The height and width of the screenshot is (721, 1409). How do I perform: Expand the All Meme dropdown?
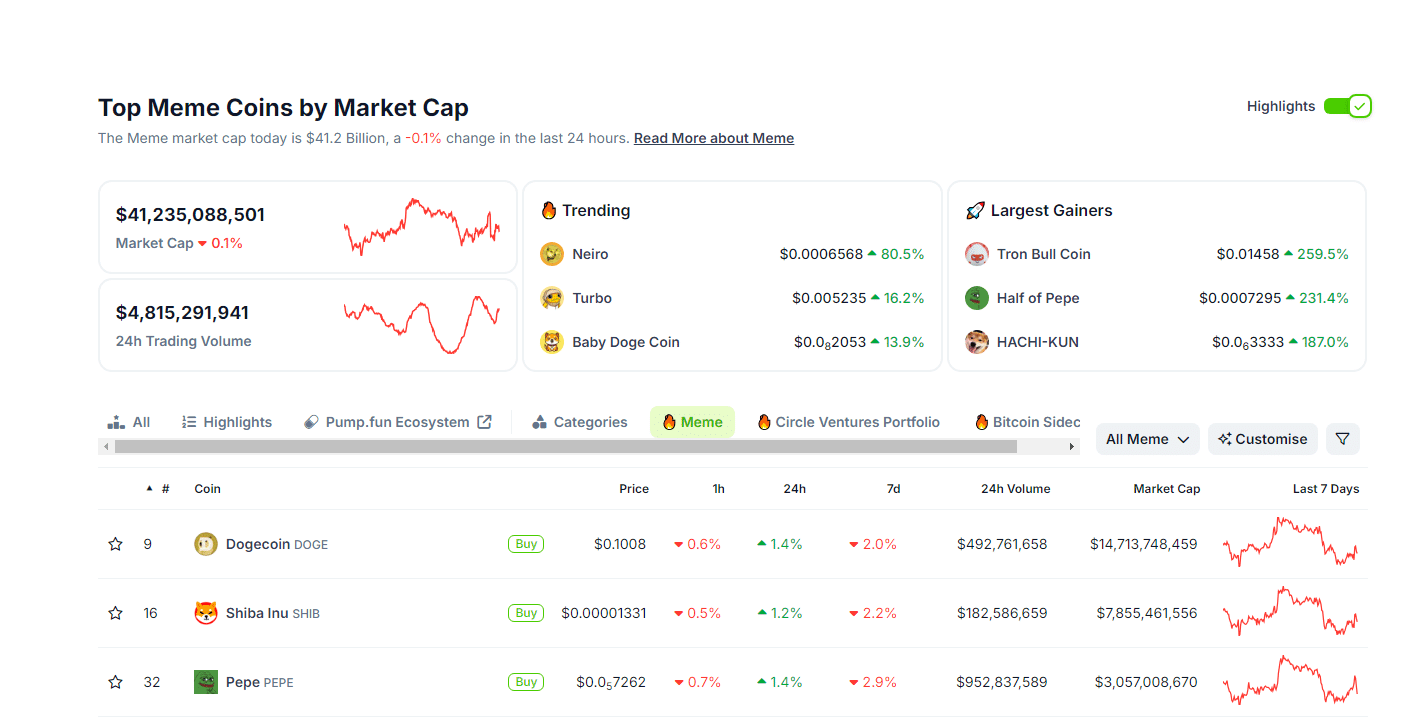[1147, 439]
